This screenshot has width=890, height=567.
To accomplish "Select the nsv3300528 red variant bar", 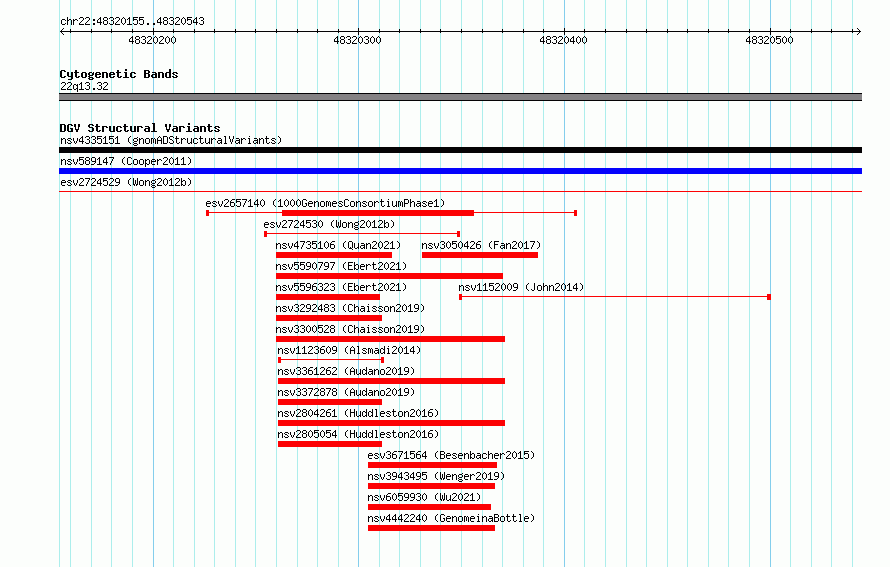I will click(x=391, y=339).
